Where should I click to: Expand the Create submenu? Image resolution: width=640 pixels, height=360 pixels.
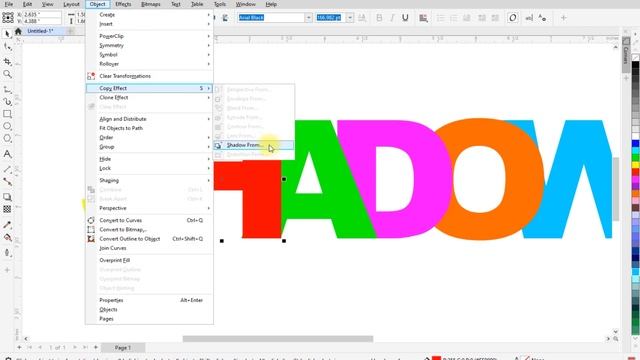[x=149, y=15]
